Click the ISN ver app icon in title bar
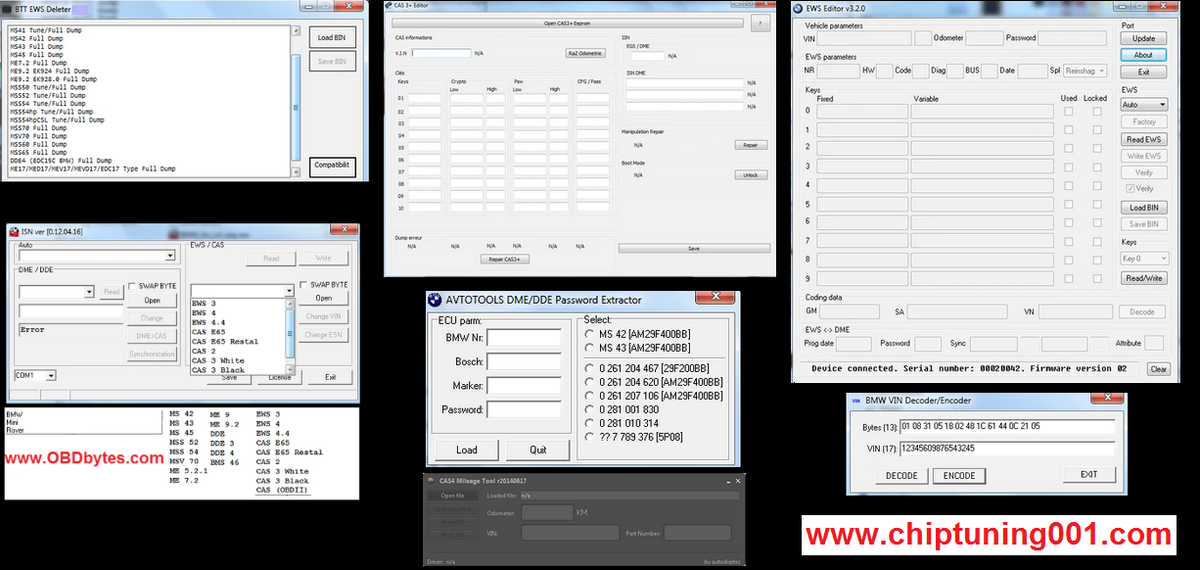The height and width of the screenshot is (570, 1200). (13, 231)
